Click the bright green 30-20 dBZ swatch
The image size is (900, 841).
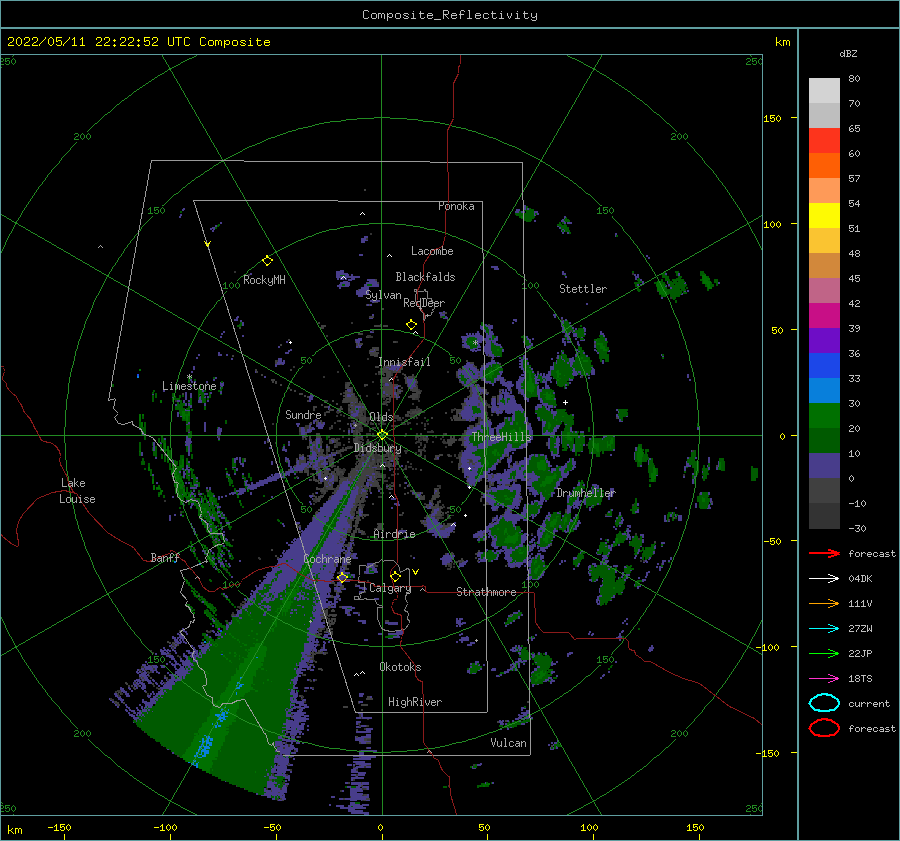[824, 416]
